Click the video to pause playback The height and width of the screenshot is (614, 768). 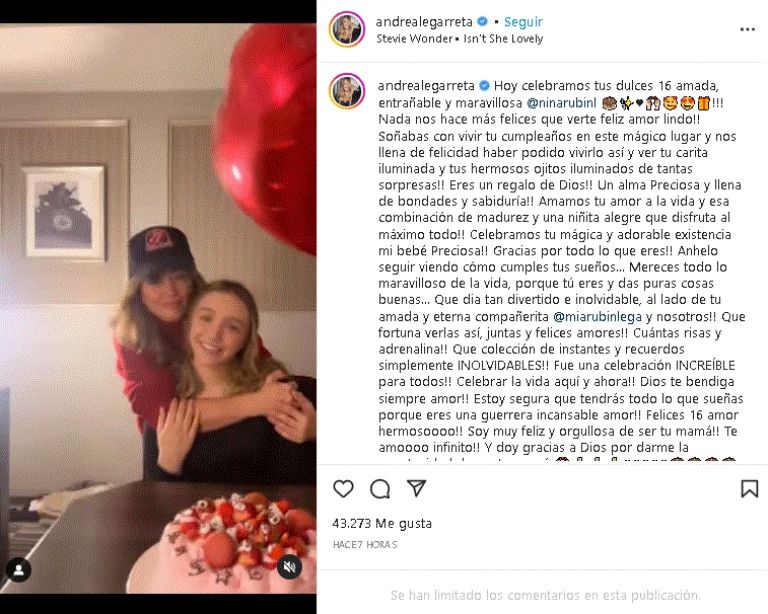tap(158, 308)
